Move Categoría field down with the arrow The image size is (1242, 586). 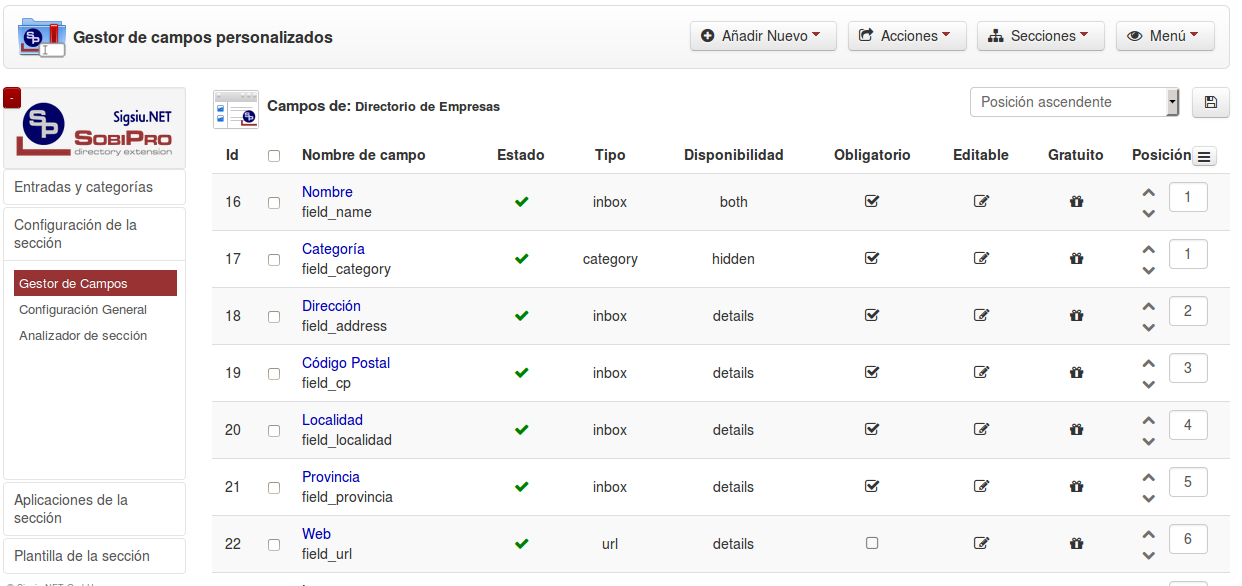[1149, 270]
